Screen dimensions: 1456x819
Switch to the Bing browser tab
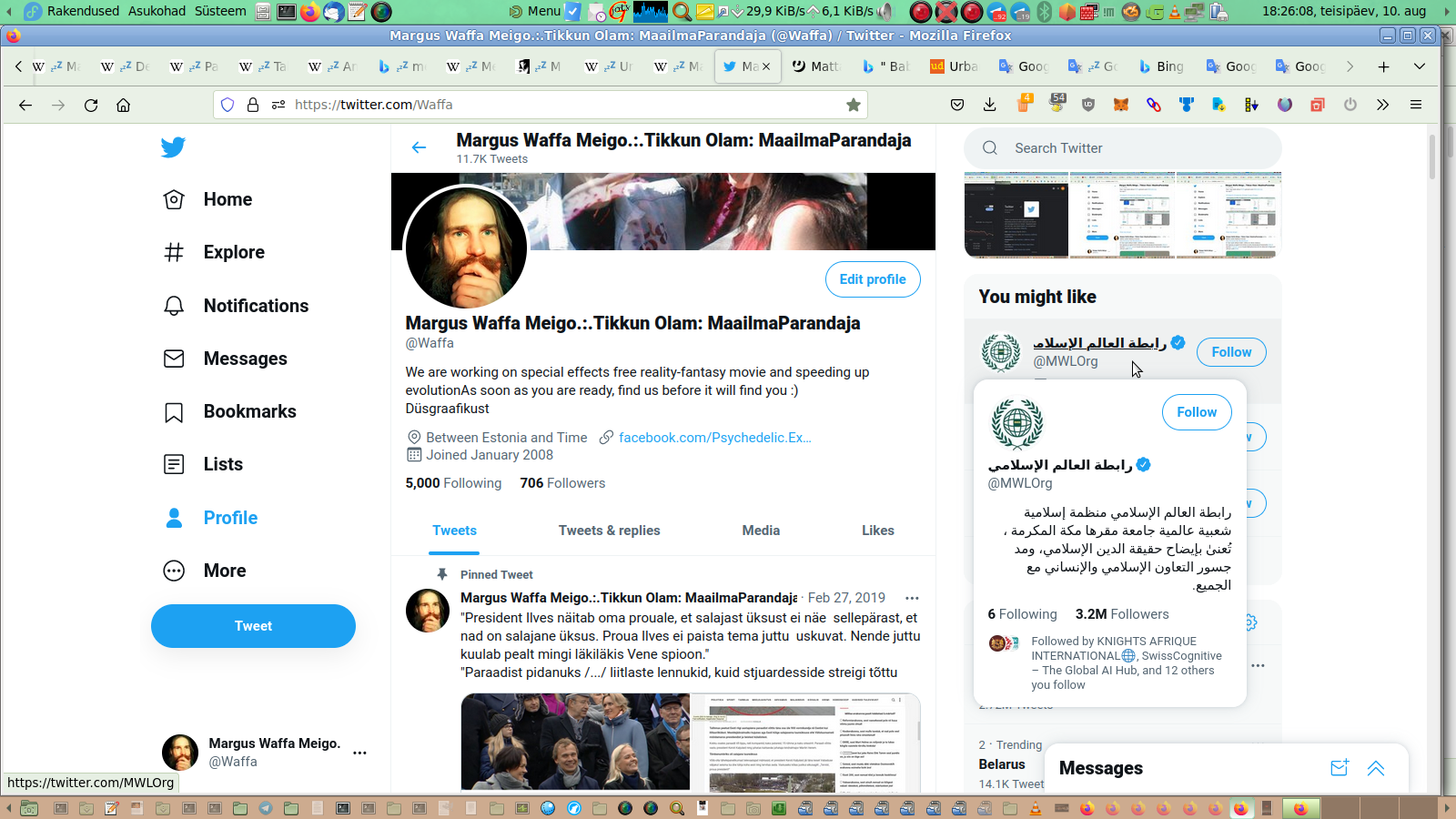pyautogui.click(x=1163, y=66)
